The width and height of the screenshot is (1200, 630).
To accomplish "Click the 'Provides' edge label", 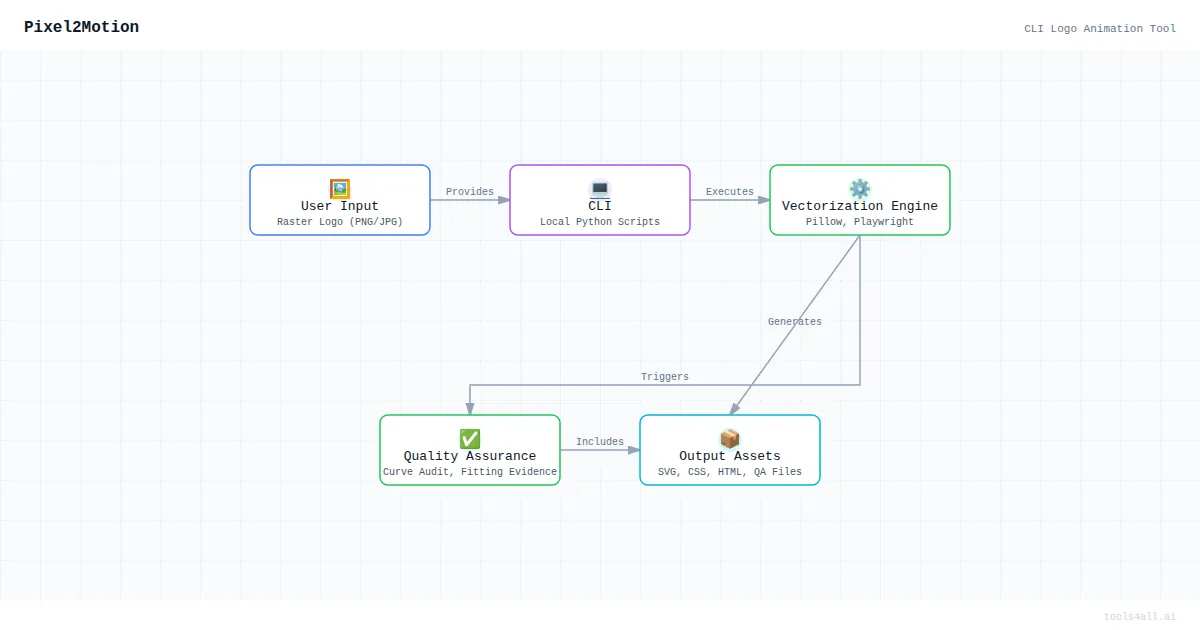I will point(470,192).
